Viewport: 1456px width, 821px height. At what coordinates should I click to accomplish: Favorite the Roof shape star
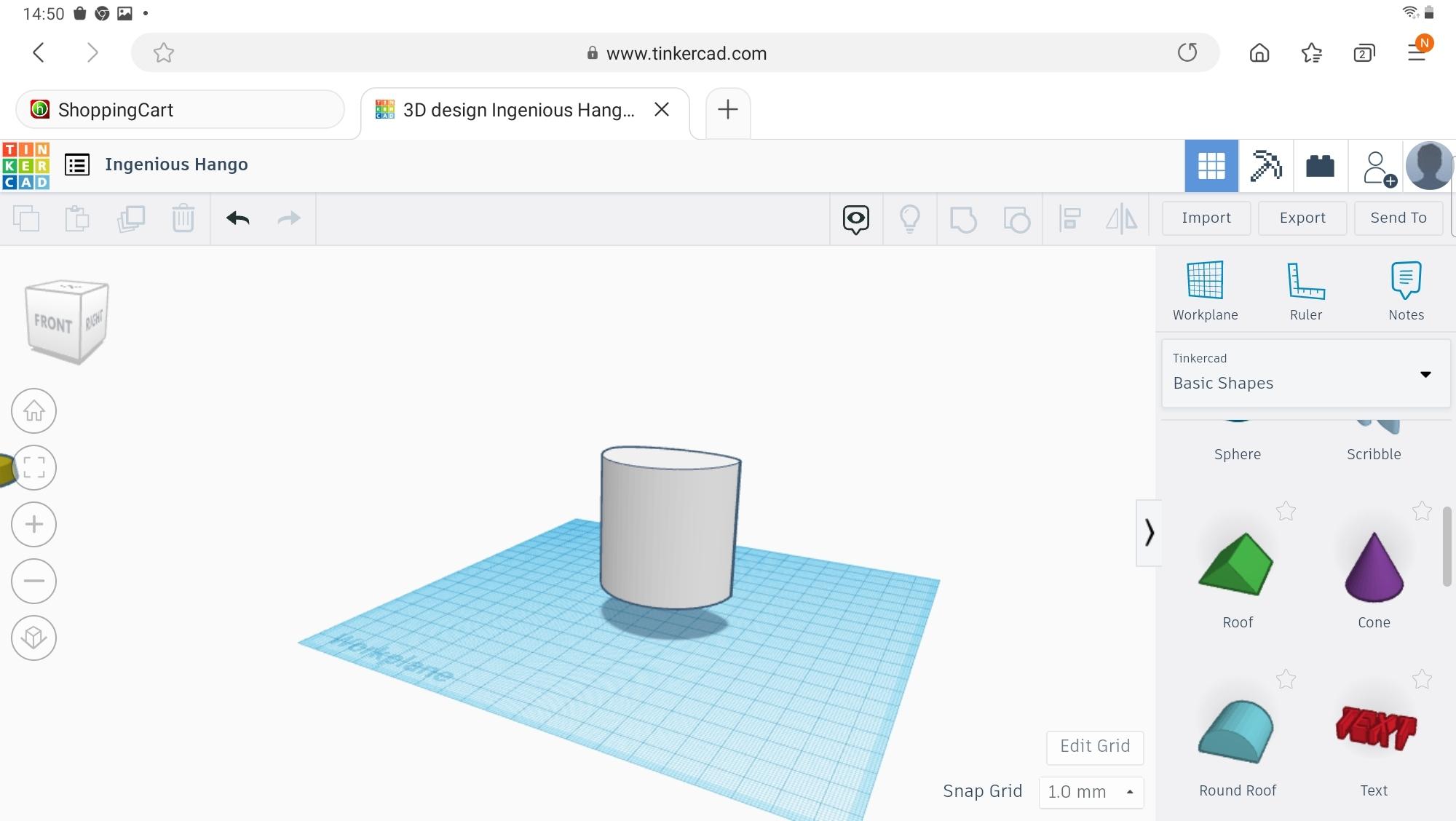[x=1286, y=511]
